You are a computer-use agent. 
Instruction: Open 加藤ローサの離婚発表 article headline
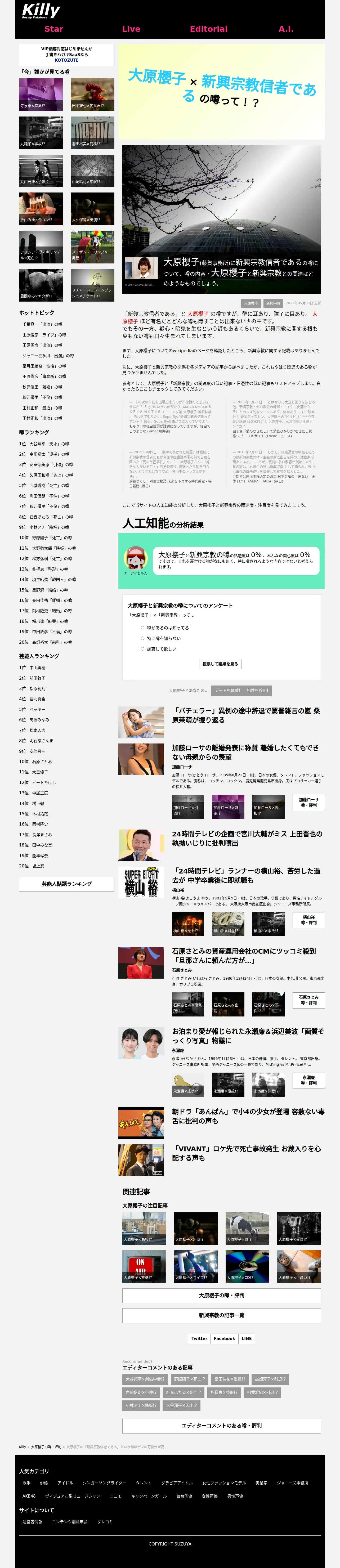(245, 752)
